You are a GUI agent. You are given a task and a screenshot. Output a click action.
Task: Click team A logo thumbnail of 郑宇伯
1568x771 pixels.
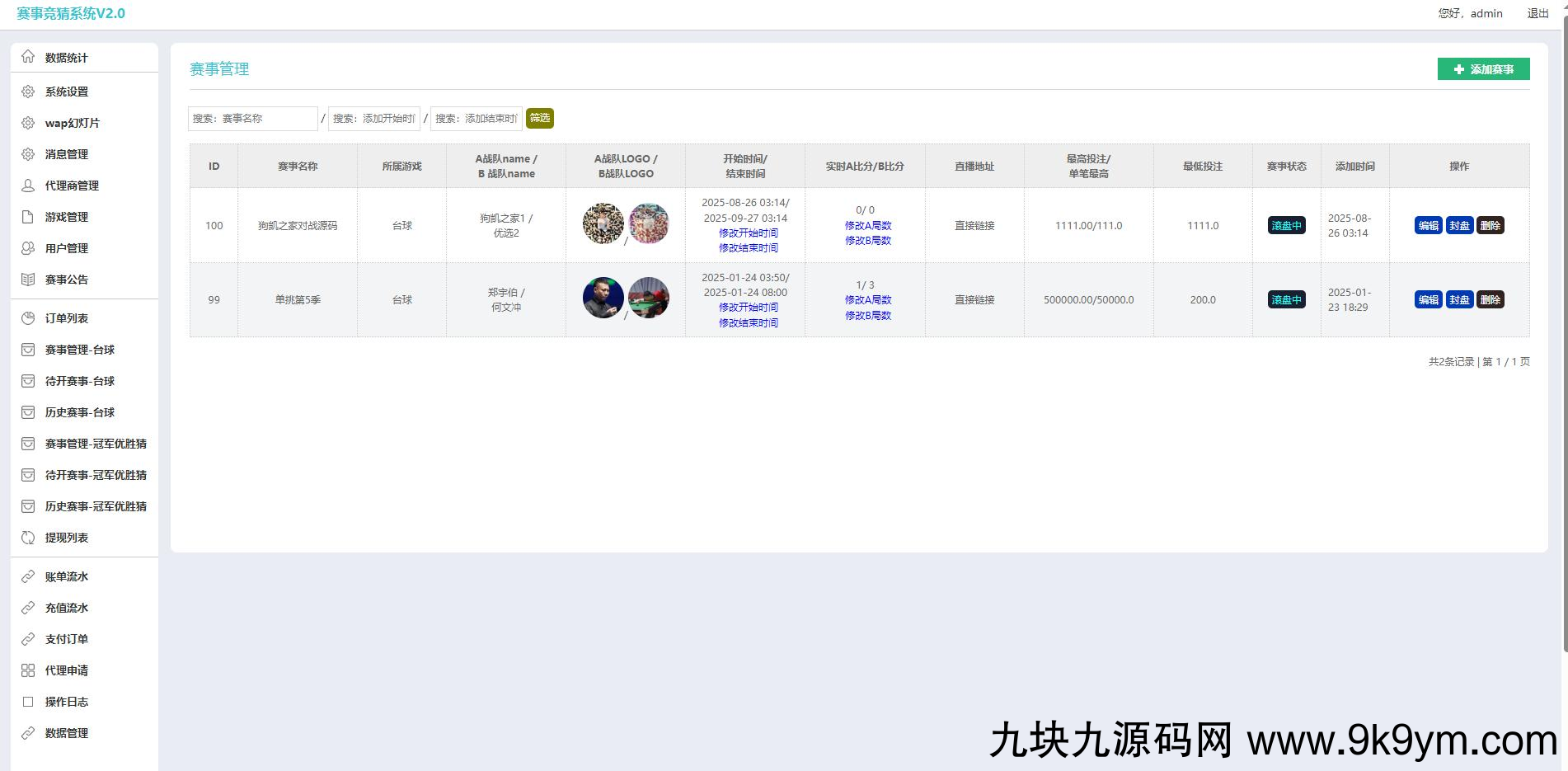(x=603, y=298)
